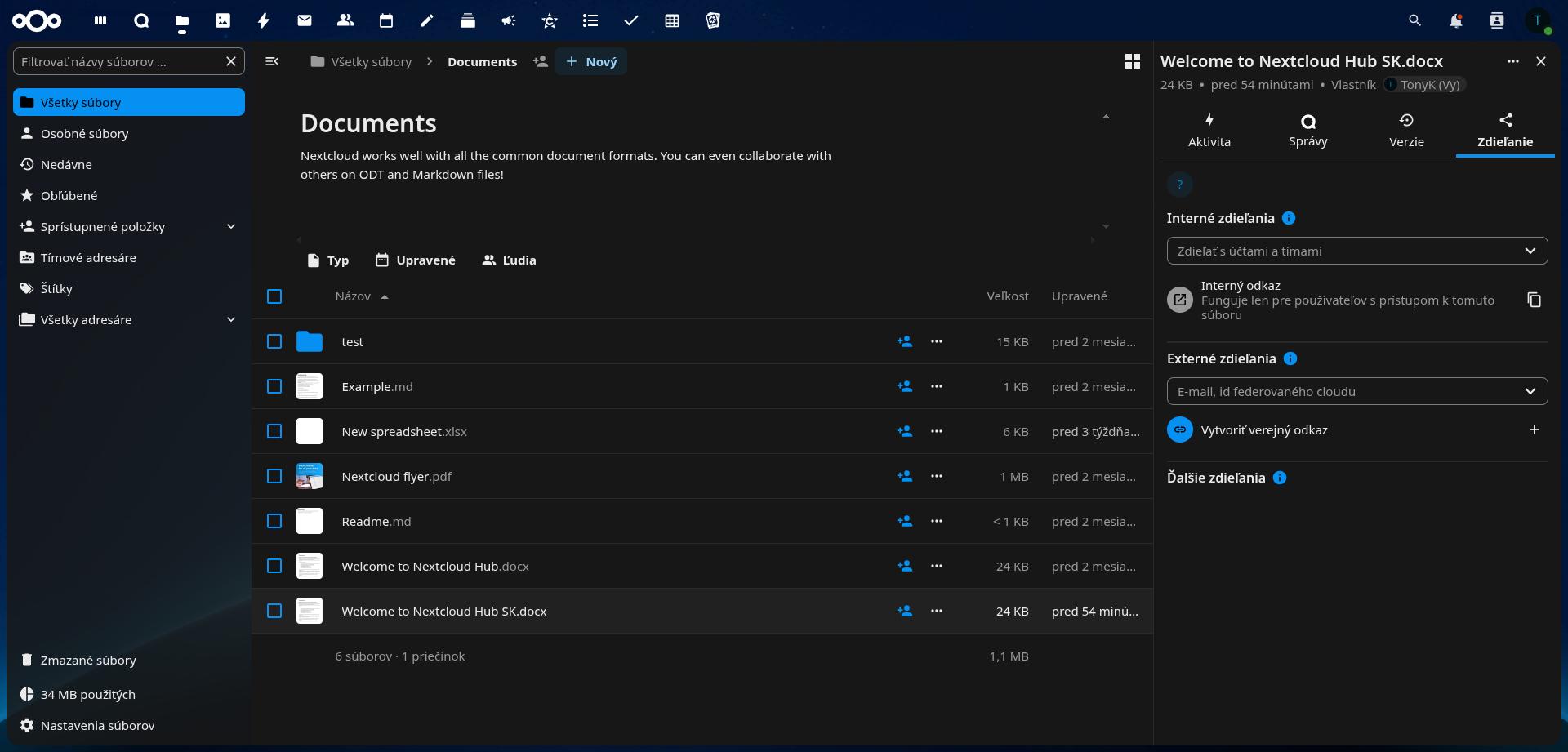Click Vytvoriť verejný odkaz
The width and height of the screenshot is (1568, 752).
coord(1264,429)
